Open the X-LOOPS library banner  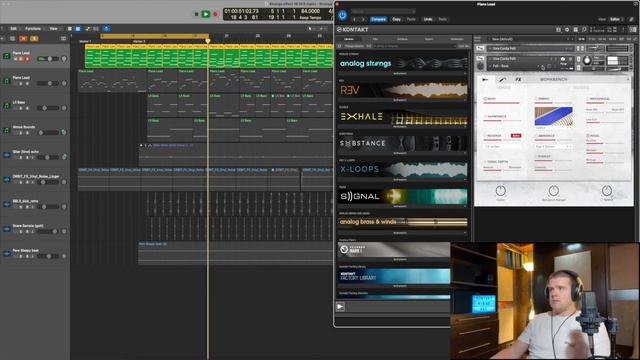(x=403, y=169)
